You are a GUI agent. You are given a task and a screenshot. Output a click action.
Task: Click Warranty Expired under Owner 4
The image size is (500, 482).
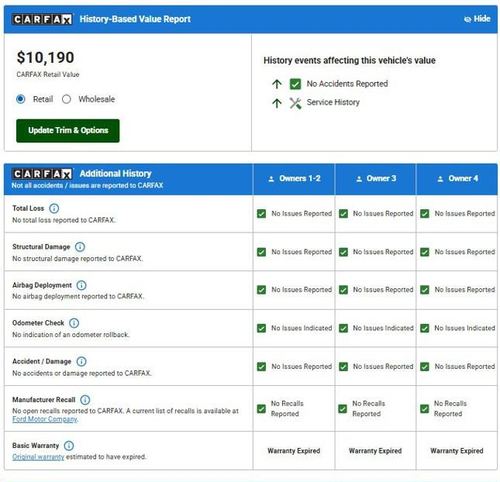pyautogui.click(x=457, y=451)
